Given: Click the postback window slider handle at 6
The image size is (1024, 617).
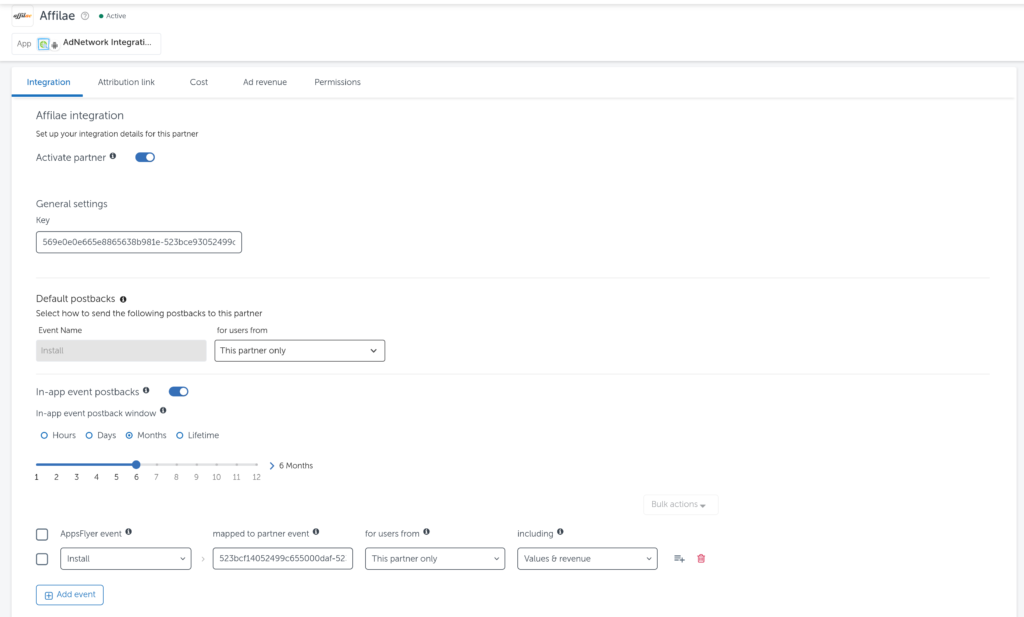Looking at the screenshot, I should (136, 465).
